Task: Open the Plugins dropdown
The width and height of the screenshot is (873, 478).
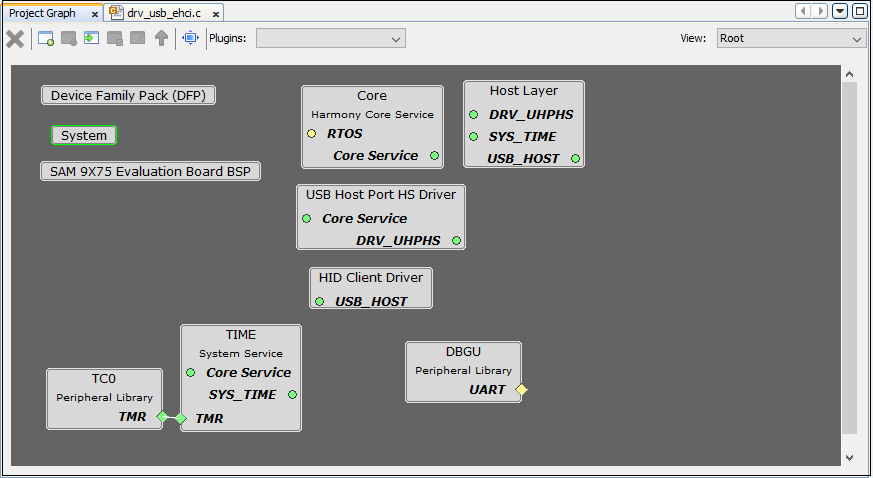Action: [x=330, y=38]
